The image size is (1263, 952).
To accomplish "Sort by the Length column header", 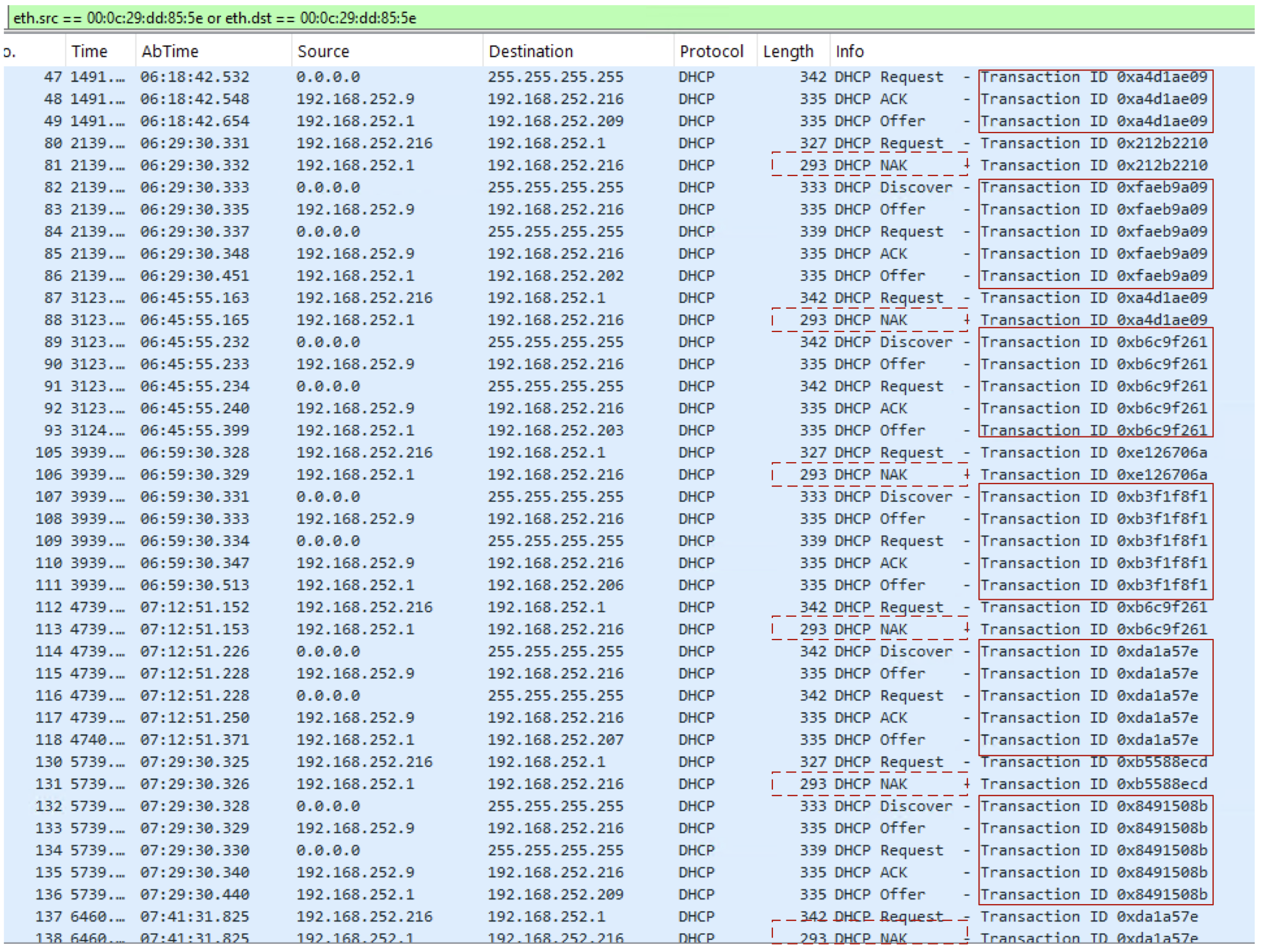I will [793, 51].
